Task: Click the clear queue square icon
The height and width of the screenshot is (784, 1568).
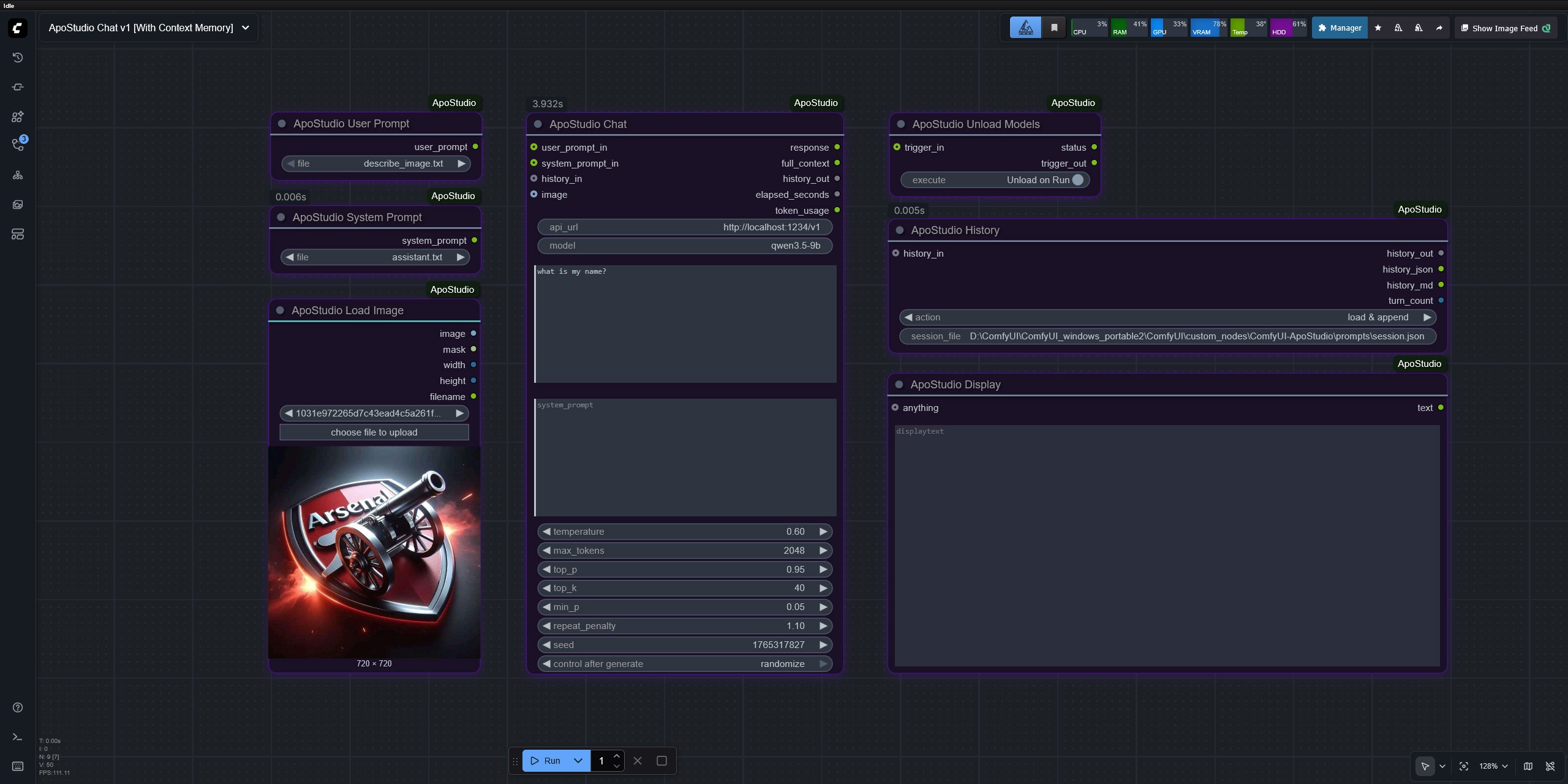Action: (x=661, y=761)
